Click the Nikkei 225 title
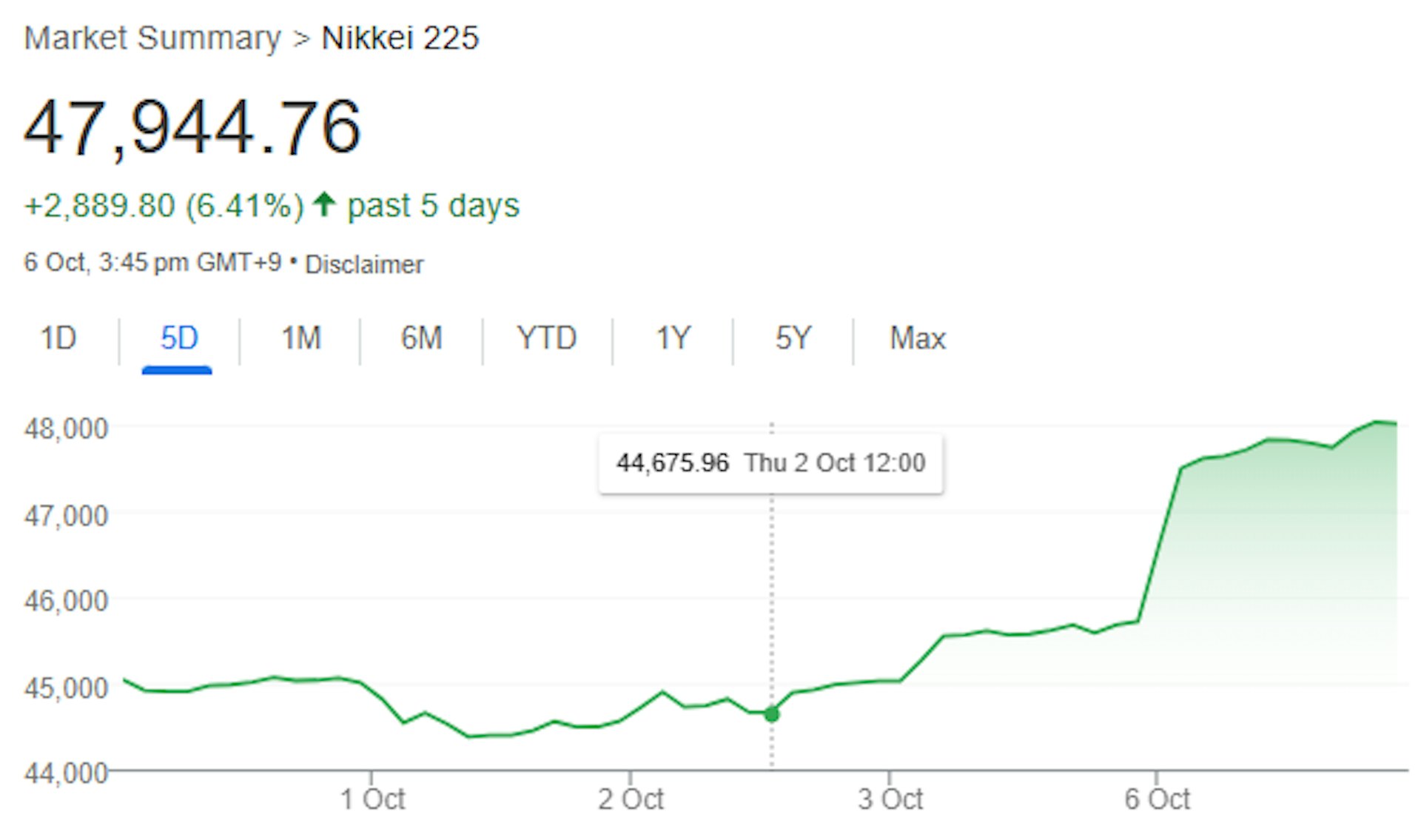The width and height of the screenshot is (1421, 840). 400,38
